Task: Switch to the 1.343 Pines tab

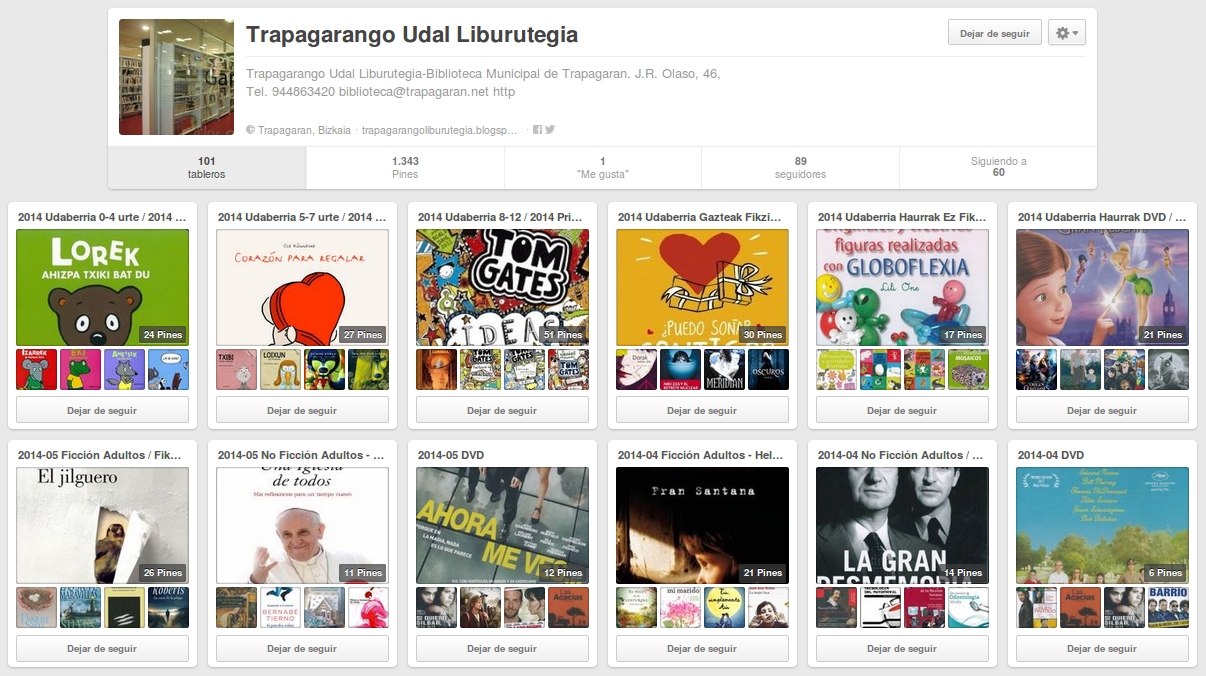Action: [x=405, y=167]
